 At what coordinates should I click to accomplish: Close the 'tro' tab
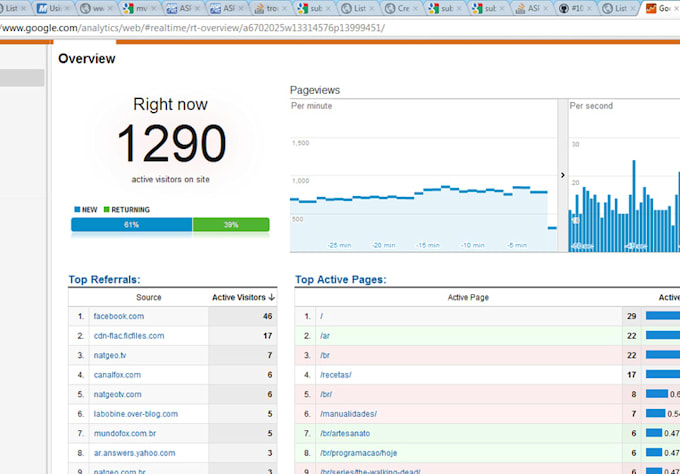tap(284, 8)
